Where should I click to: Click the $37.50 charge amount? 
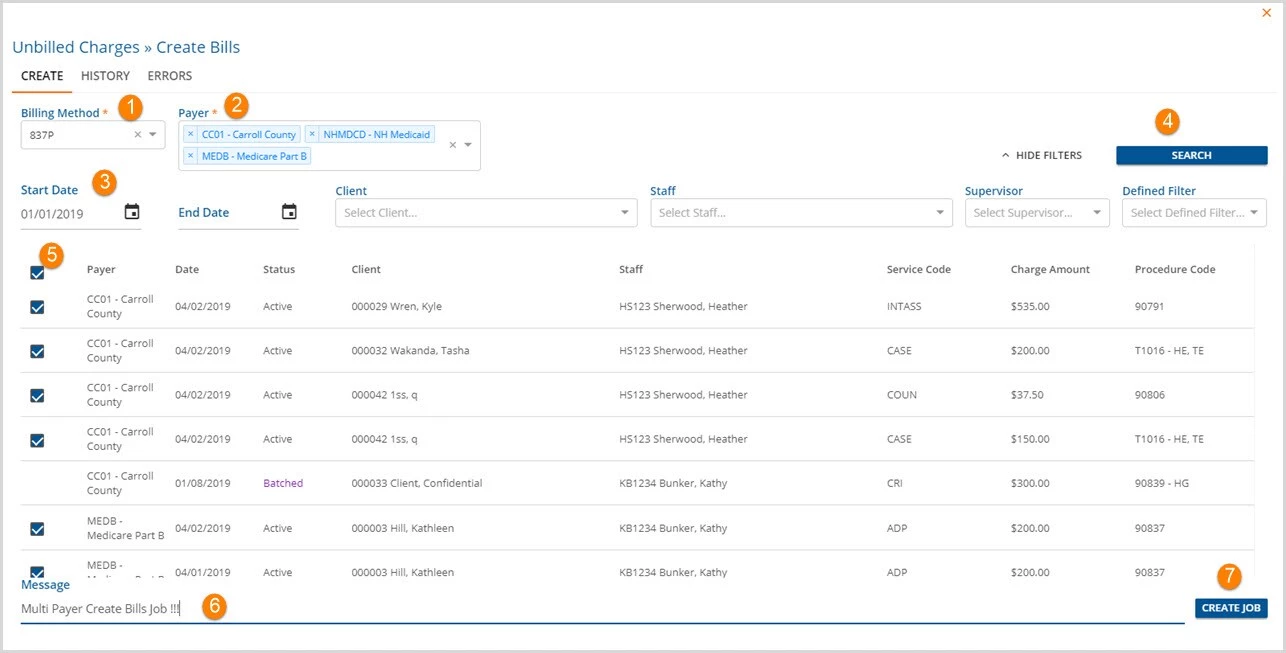click(1027, 394)
